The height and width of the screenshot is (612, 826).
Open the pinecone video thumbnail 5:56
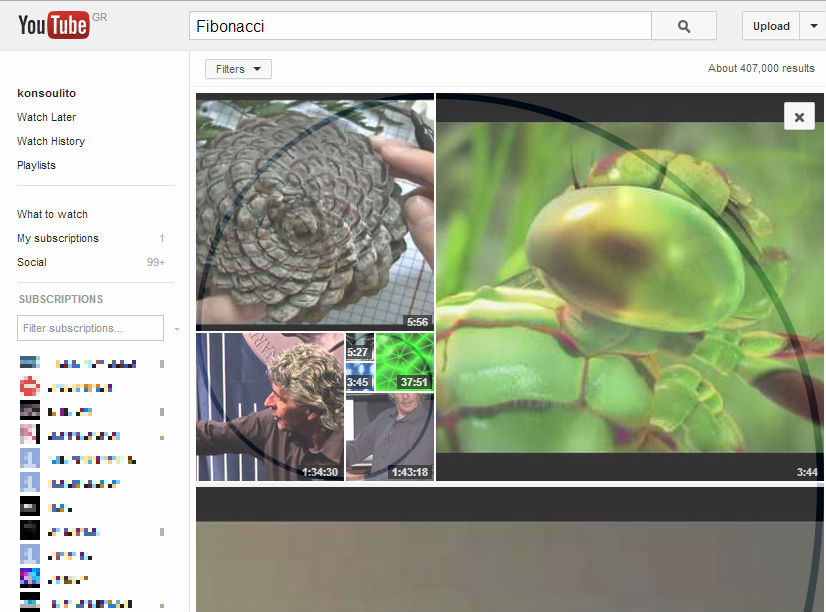[315, 212]
